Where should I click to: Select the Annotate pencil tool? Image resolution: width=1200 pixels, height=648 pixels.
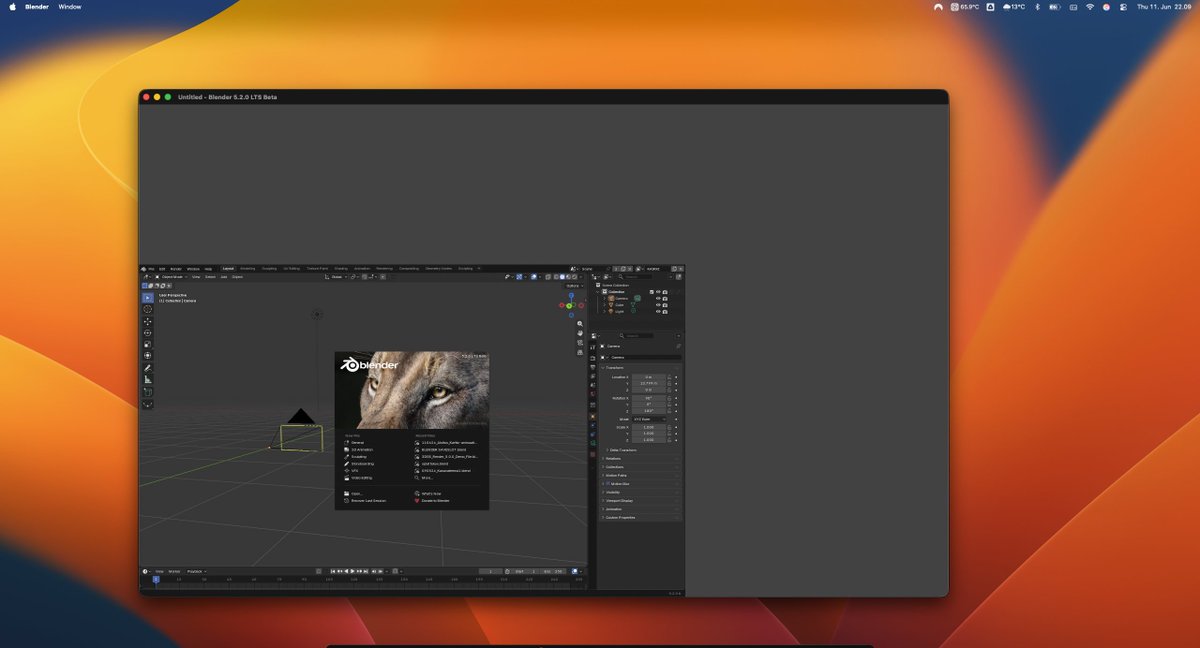point(148,368)
